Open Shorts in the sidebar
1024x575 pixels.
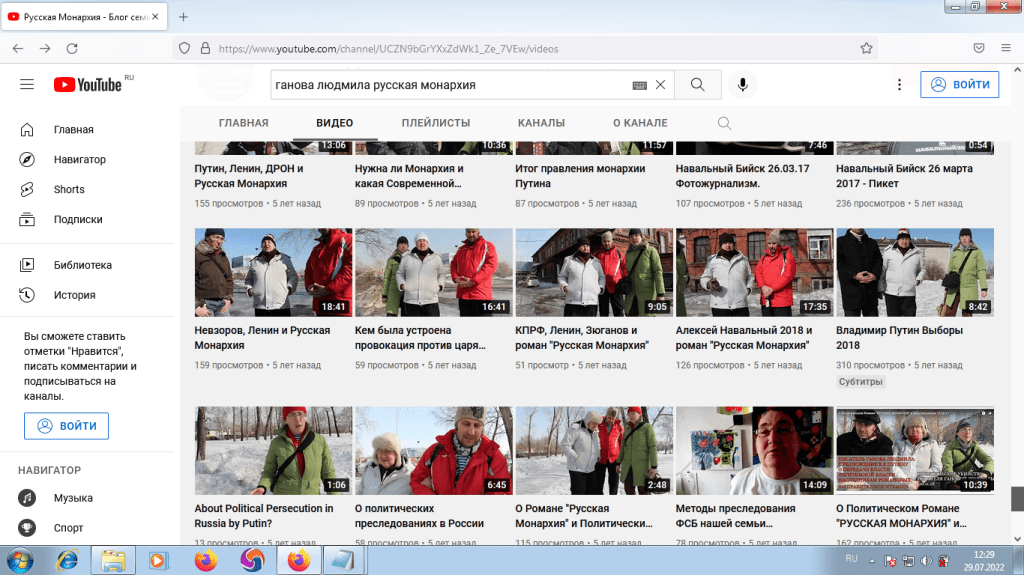[69, 189]
